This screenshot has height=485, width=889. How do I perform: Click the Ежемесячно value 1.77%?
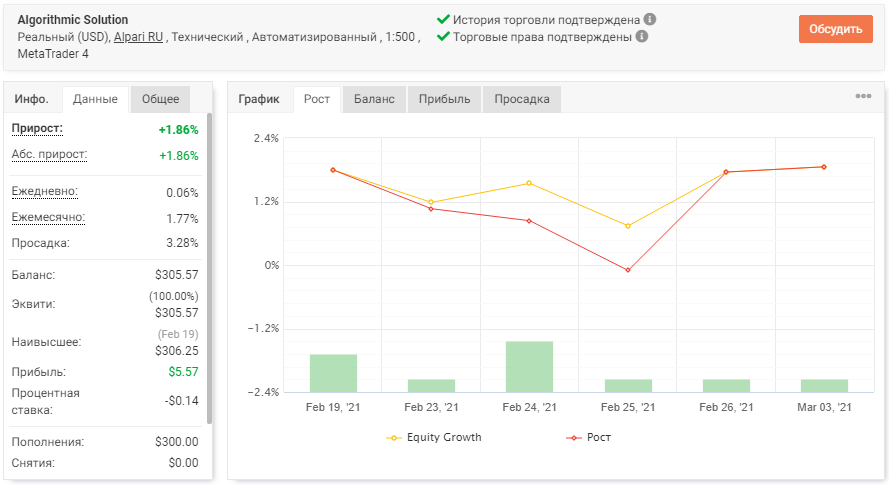click(182, 219)
